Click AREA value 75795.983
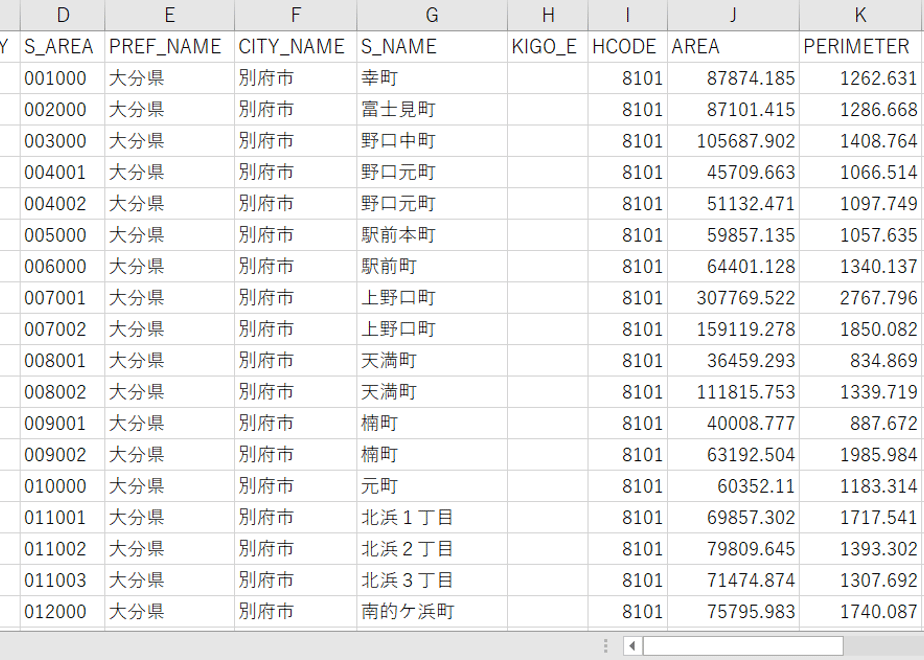 click(x=733, y=612)
